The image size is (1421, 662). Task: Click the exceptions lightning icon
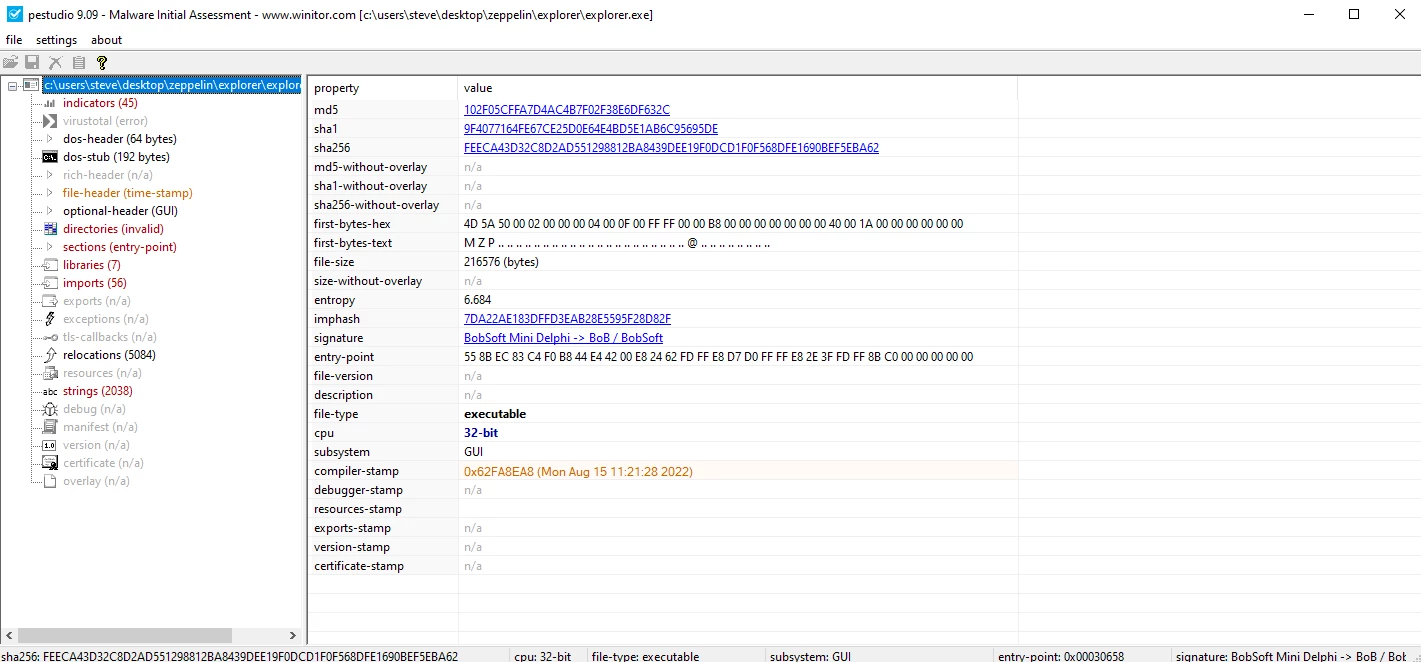point(50,319)
